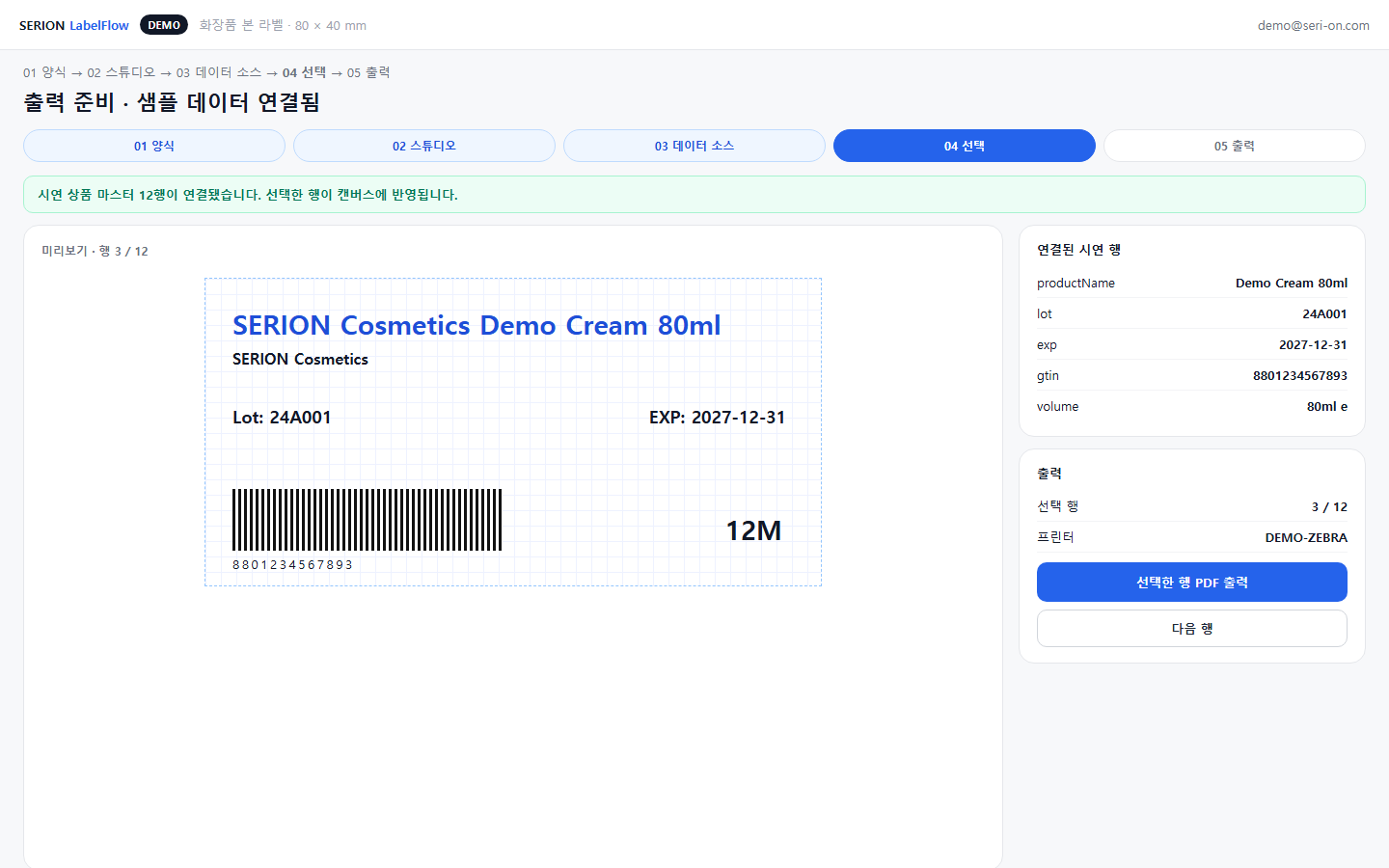Click the exp row value 2027-12-31
The image size is (1389, 868).
pyautogui.click(x=1313, y=344)
